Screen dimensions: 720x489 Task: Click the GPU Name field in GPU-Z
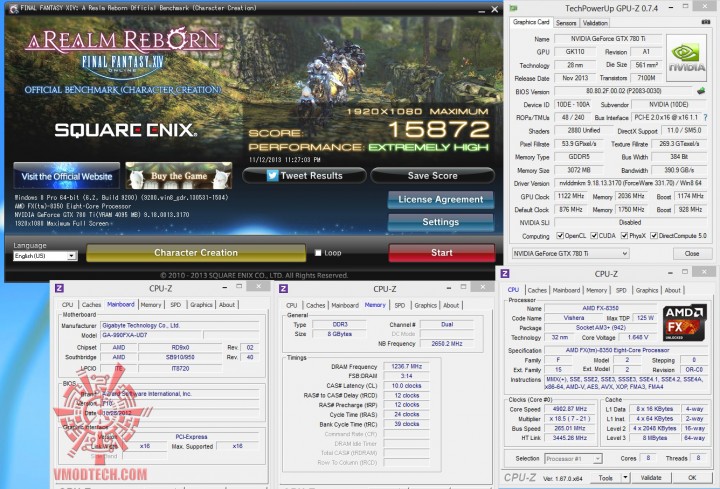(x=608, y=39)
